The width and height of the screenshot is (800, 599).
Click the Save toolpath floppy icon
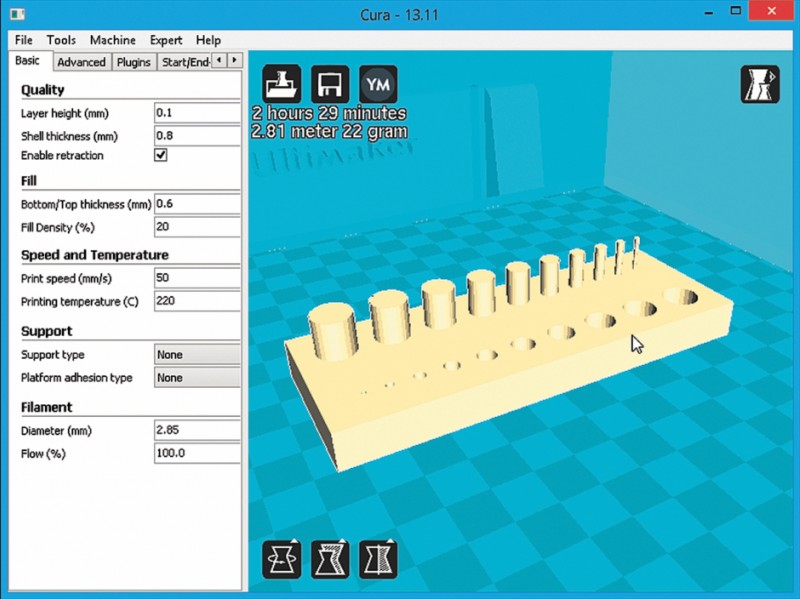pyautogui.click(x=330, y=84)
